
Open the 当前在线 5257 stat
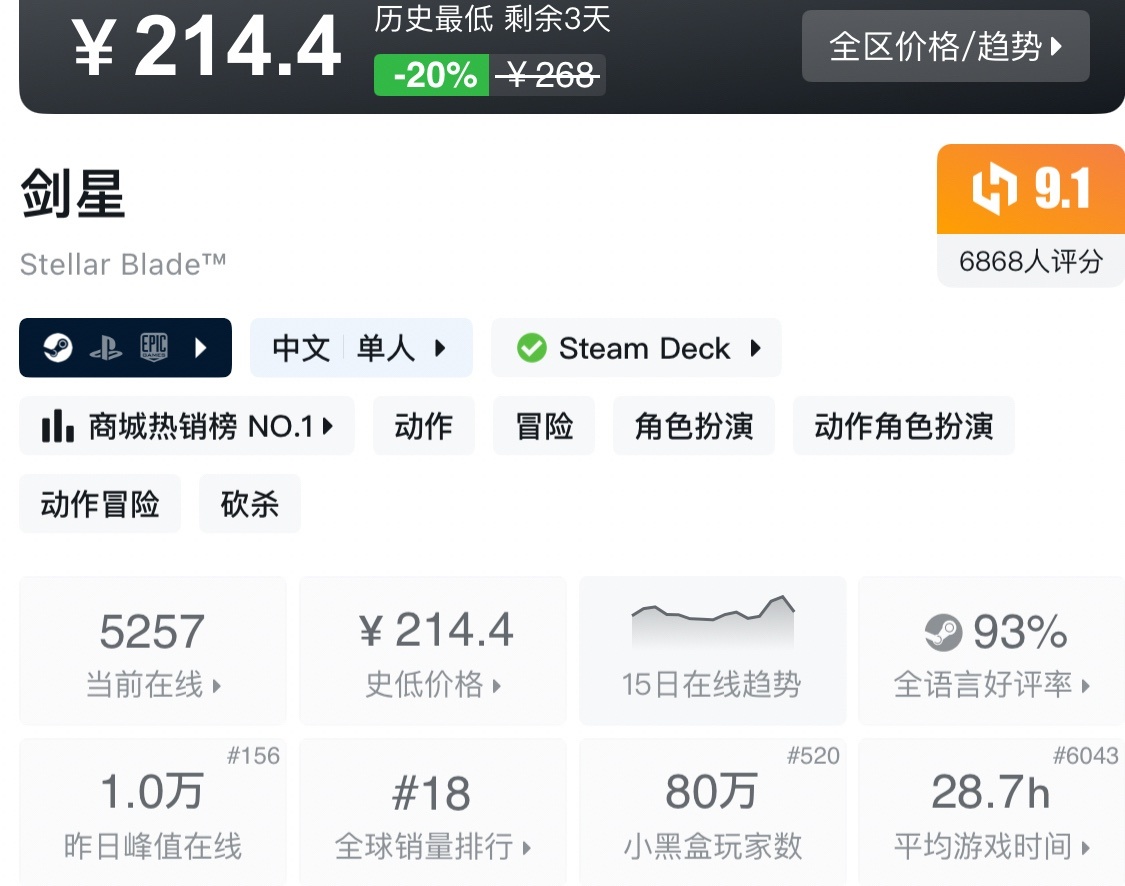pyautogui.click(x=152, y=650)
